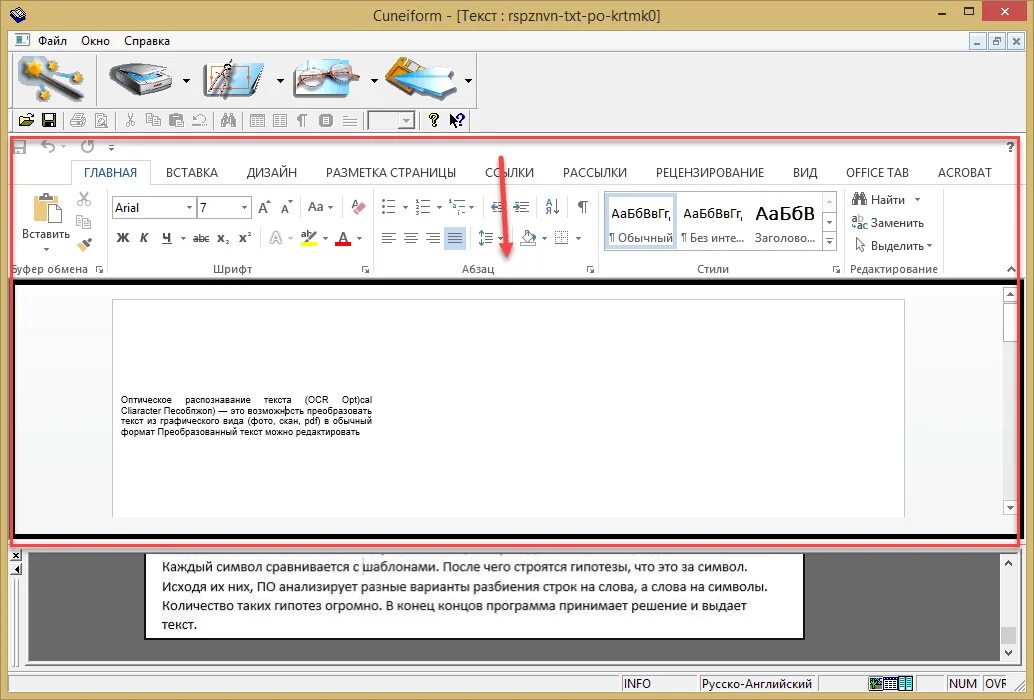Click the Русско-Английский language status field
1034x700 pixels.
756,684
